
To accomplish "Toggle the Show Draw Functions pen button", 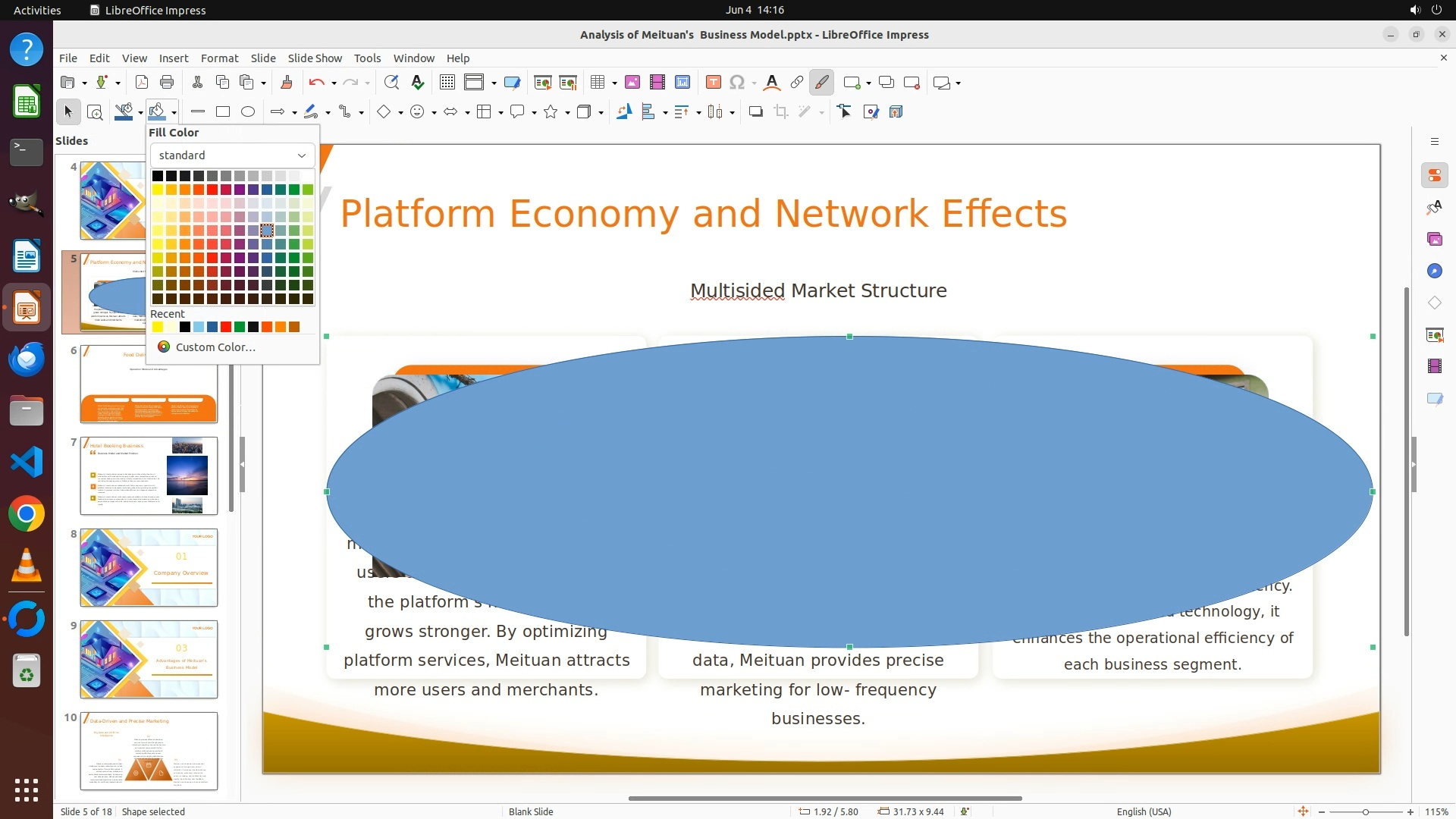I will [x=822, y=83].
